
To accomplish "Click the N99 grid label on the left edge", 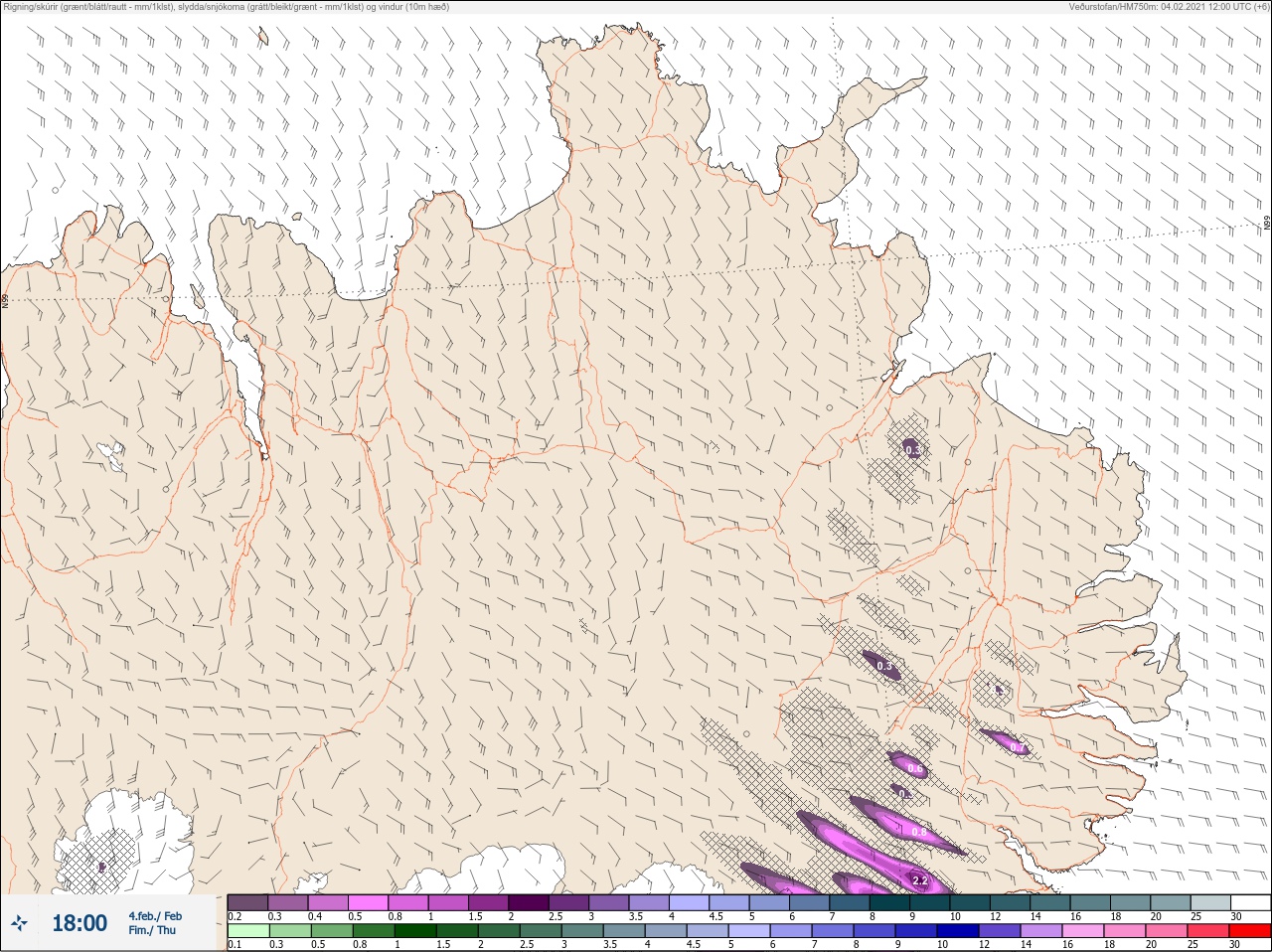I will (5, 299).
